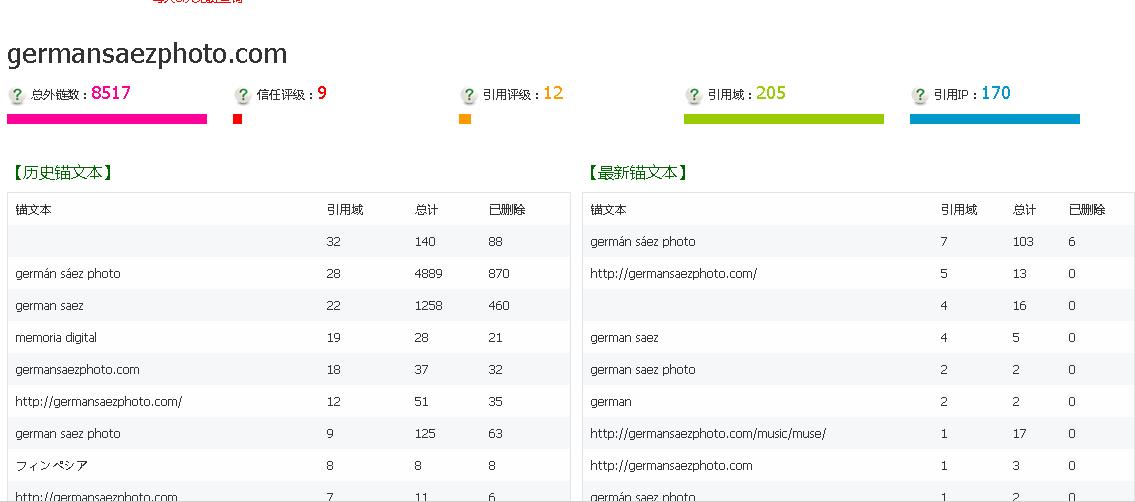The image size is (1135, 502).
Task: Click the pink total backlinks bar
Action: coord(107,119)
